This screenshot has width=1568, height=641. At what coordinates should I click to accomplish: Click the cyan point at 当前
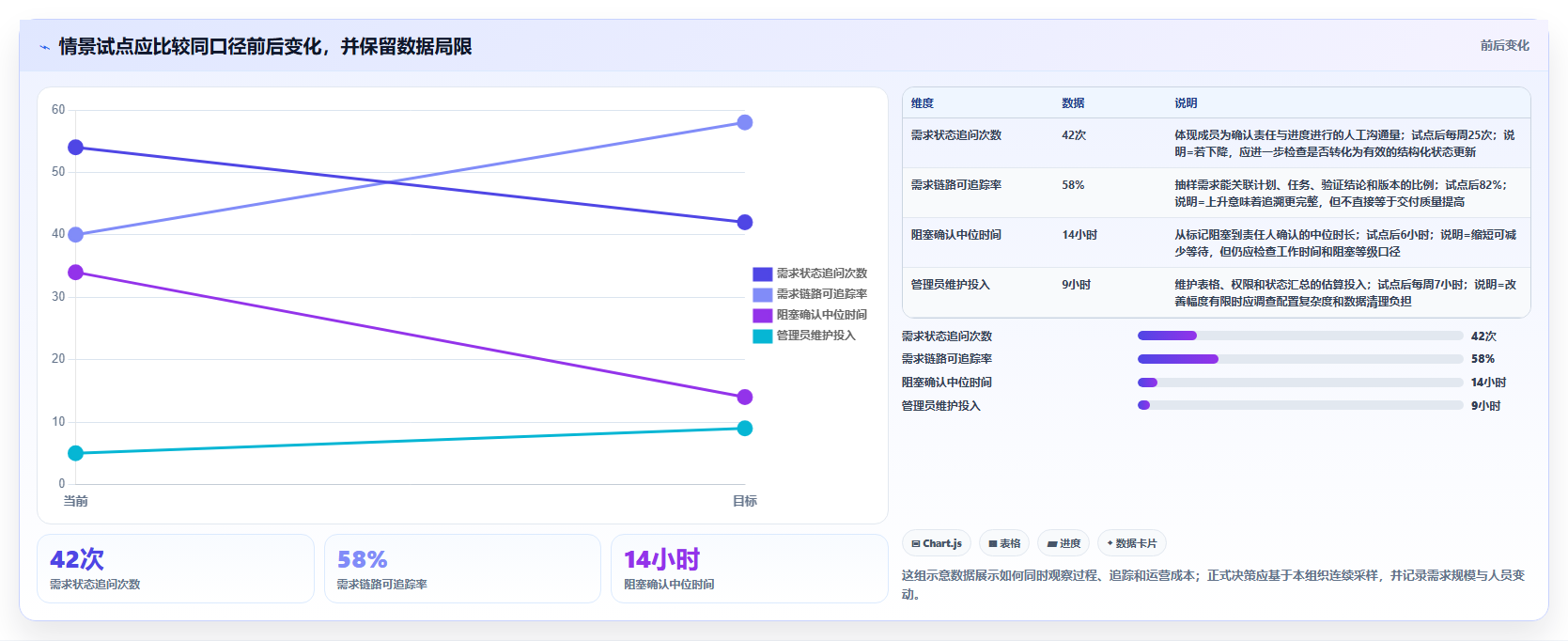(x=76, y=453)
